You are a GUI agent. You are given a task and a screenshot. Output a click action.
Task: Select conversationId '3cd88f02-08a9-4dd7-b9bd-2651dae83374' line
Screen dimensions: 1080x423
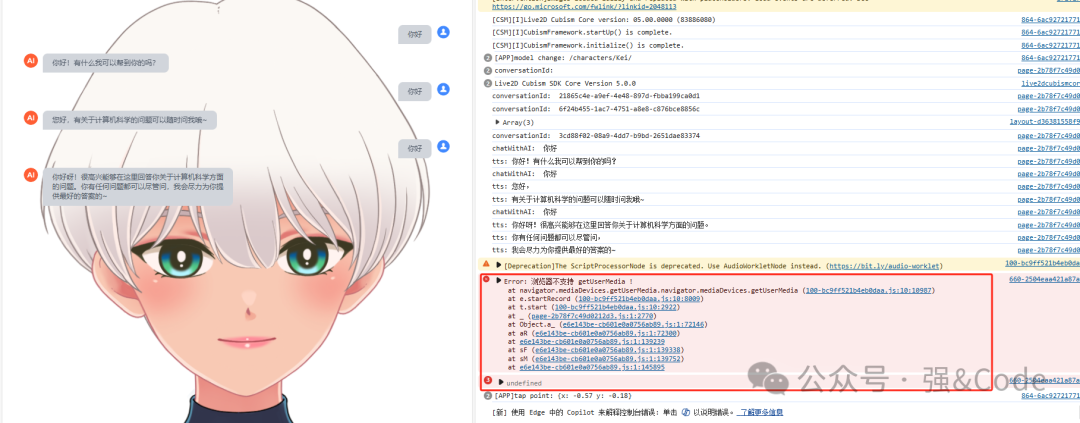click(x=596, y=136)
